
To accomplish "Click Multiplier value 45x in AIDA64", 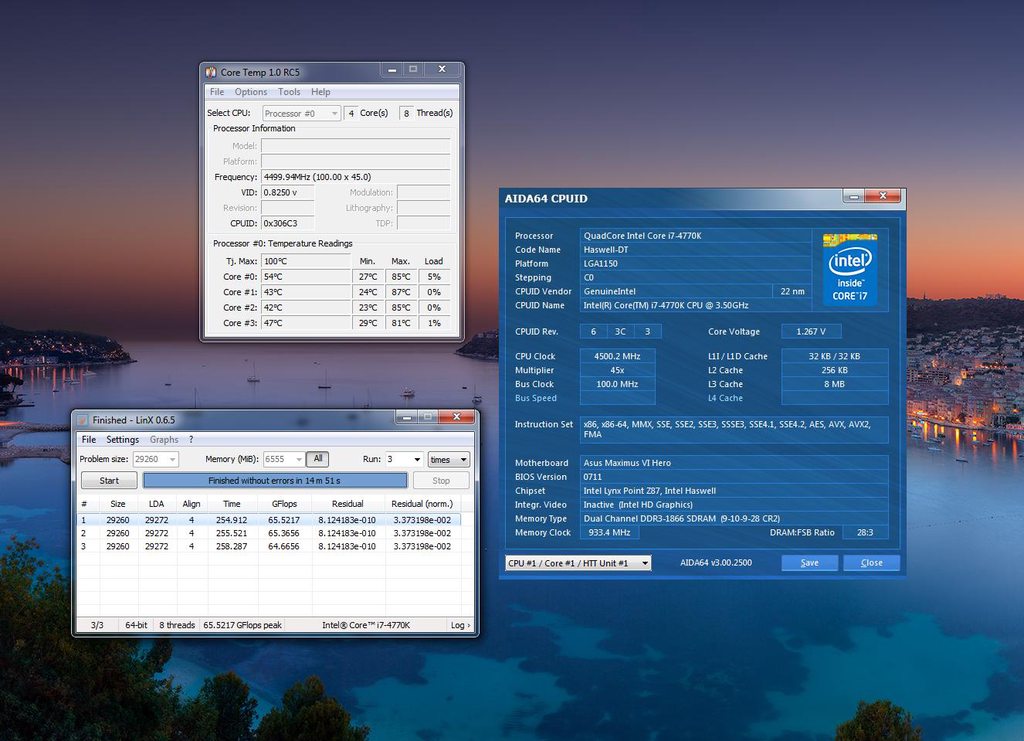I will pos(617,370).
